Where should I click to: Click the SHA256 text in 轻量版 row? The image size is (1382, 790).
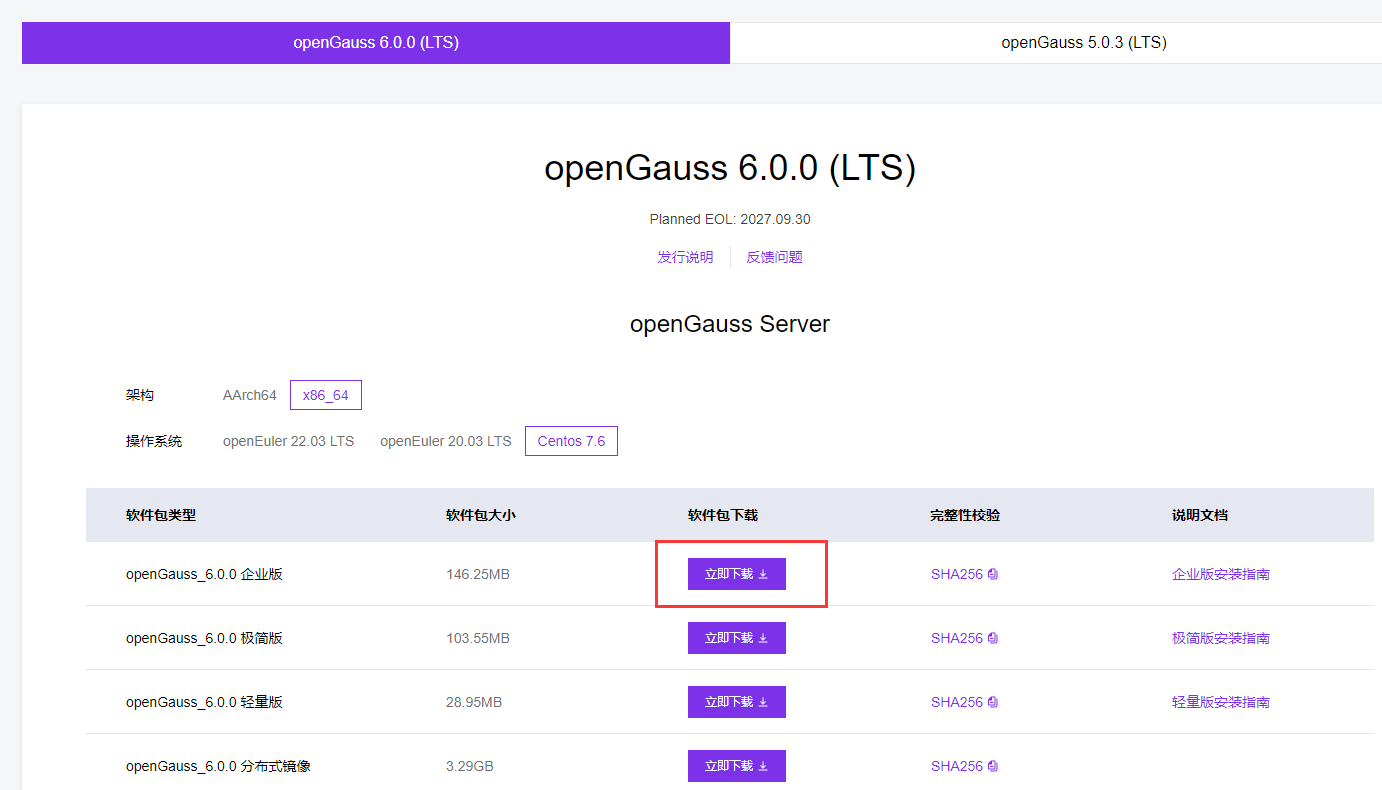click(x=957, y=702)
